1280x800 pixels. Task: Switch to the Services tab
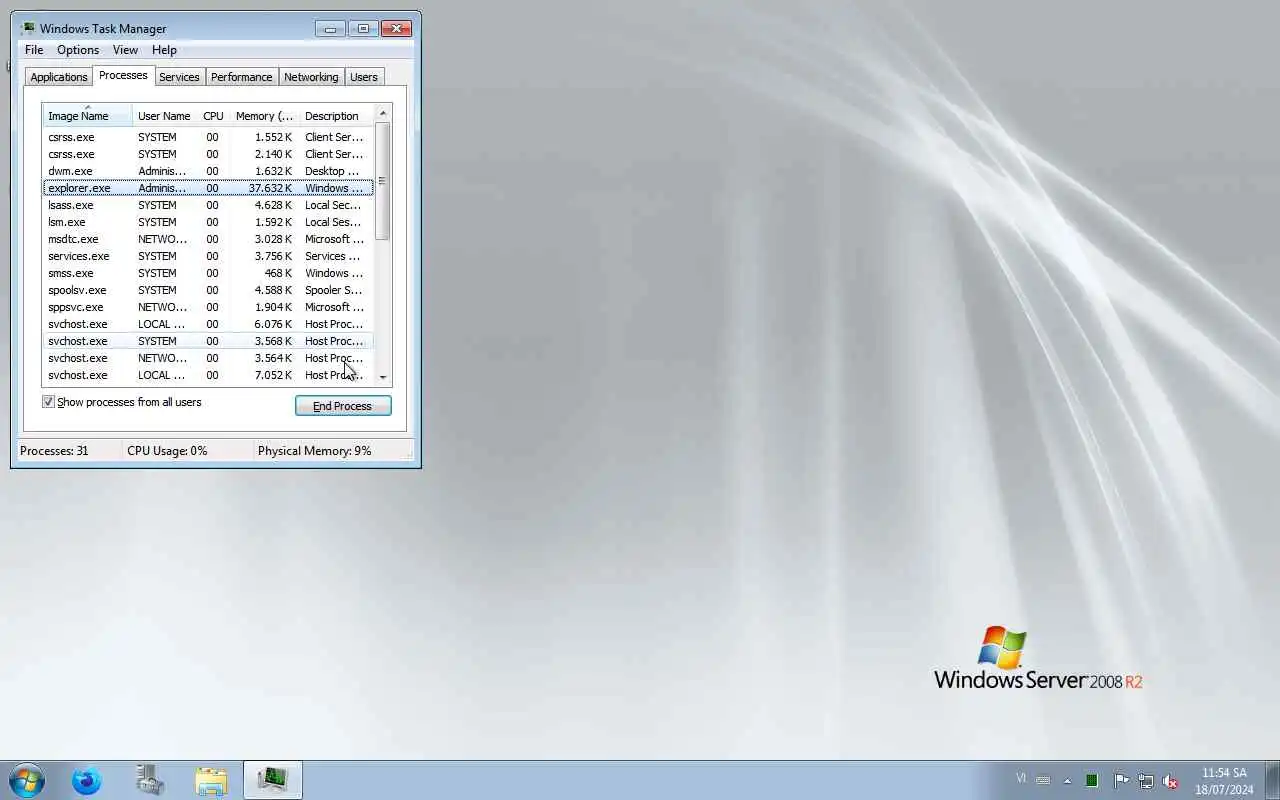tap(179, 77)
